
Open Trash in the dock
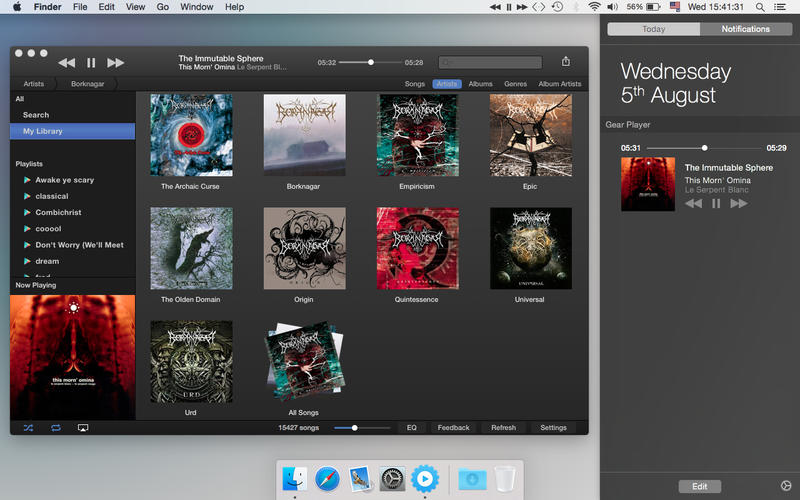[505, 479]
